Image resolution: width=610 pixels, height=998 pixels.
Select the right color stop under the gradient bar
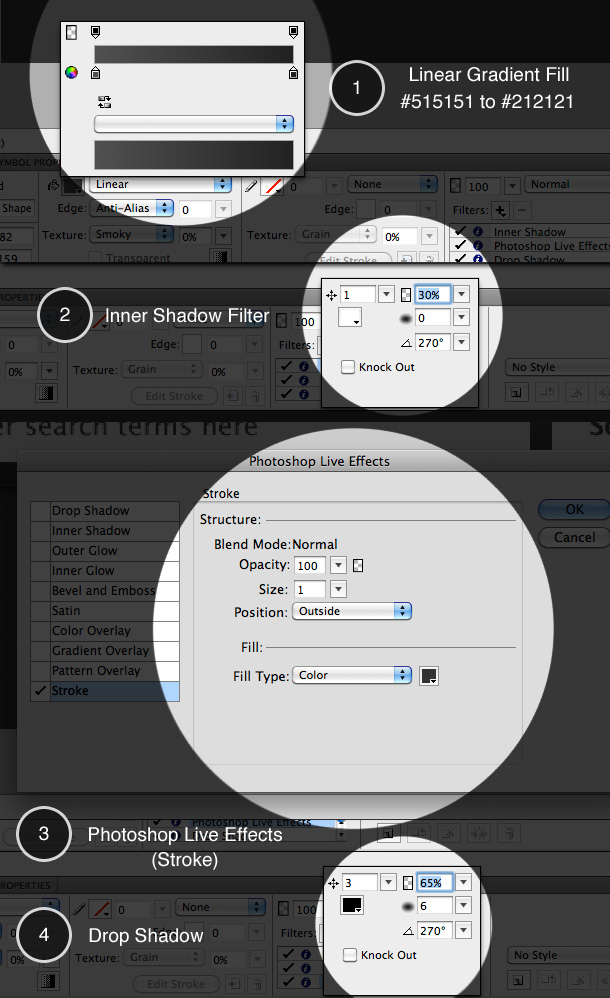pyautogui.click(x=293, y=72)
